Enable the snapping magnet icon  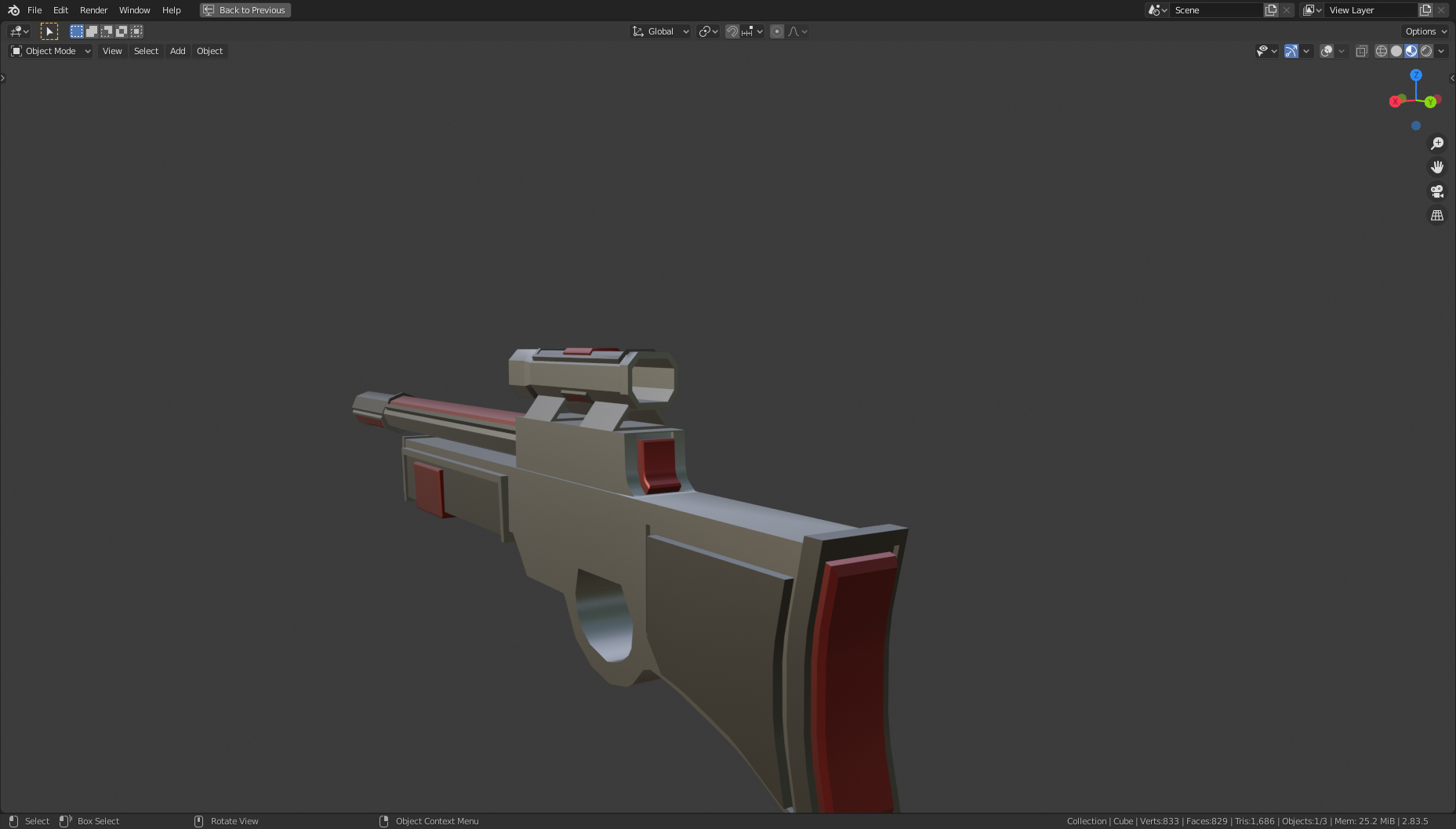[732, 31]
